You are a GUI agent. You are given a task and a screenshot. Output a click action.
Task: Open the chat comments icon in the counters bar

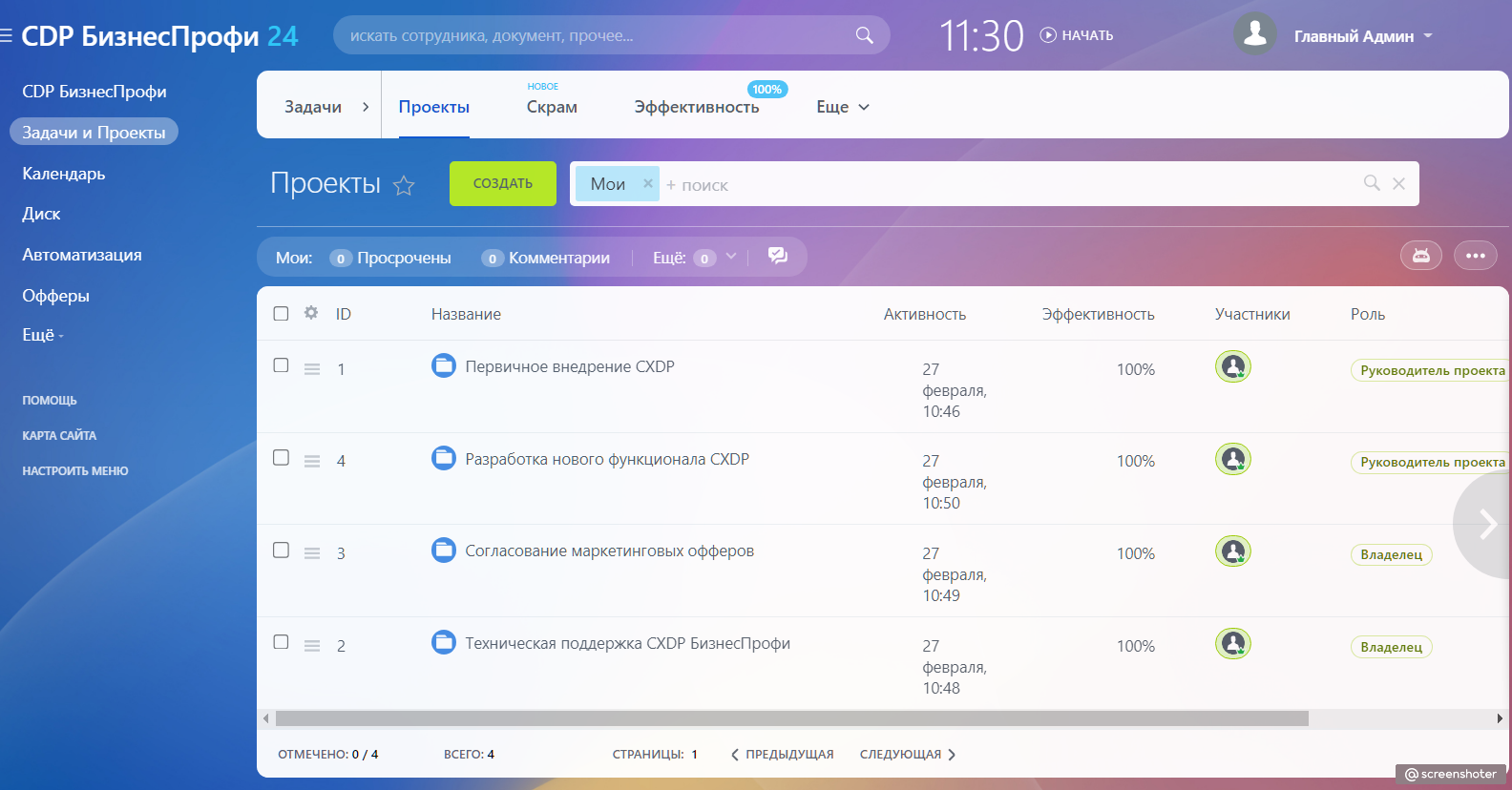(778, 256)
